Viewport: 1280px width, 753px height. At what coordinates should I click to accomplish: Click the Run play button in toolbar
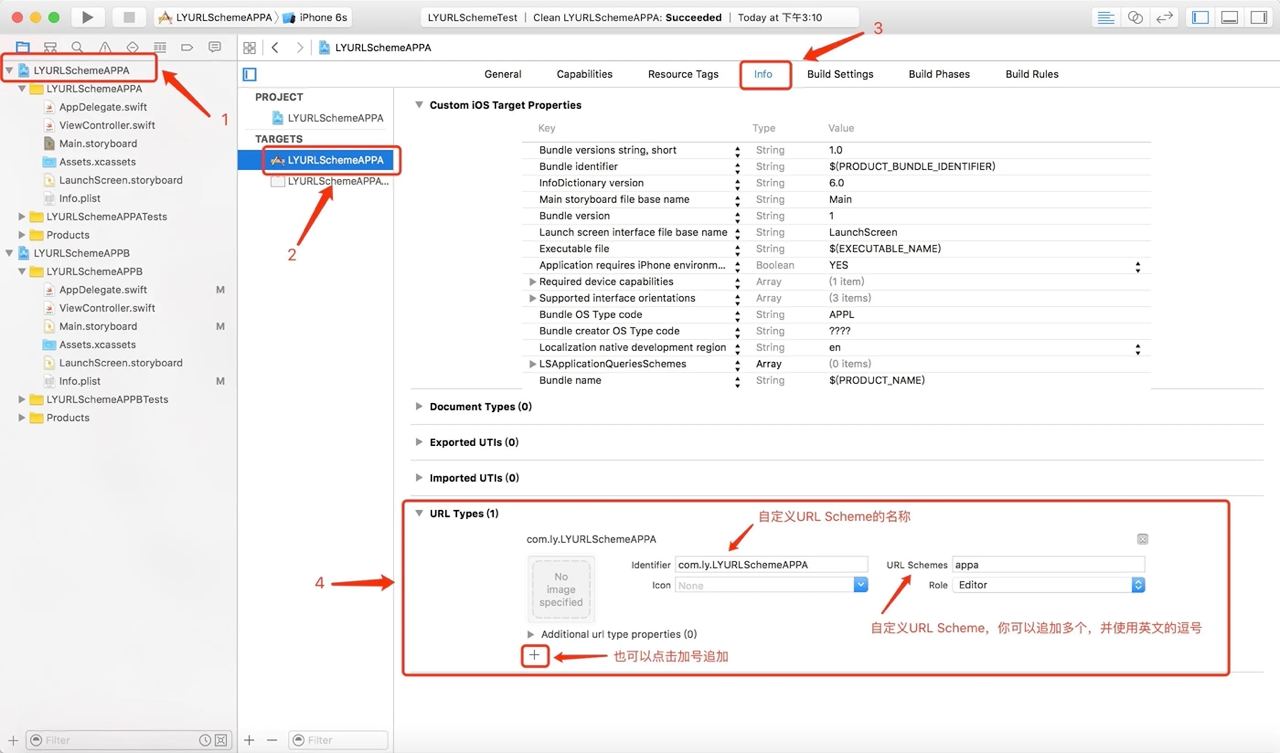click(88, 17)
